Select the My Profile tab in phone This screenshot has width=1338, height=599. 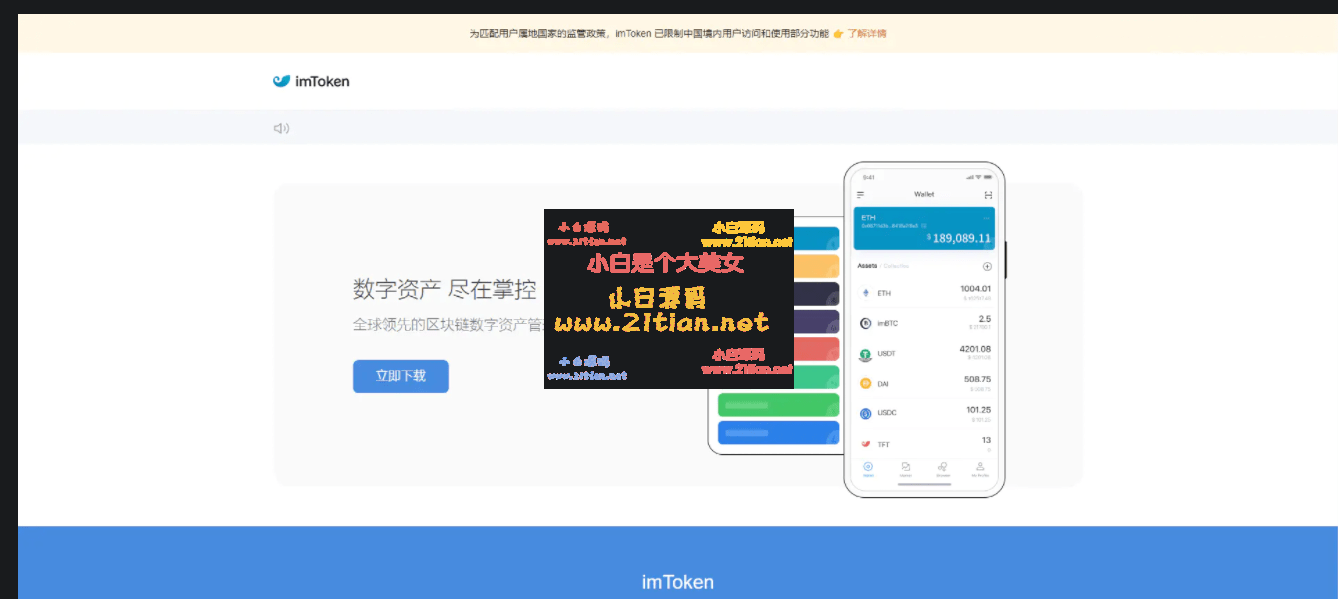click(980, 469)
